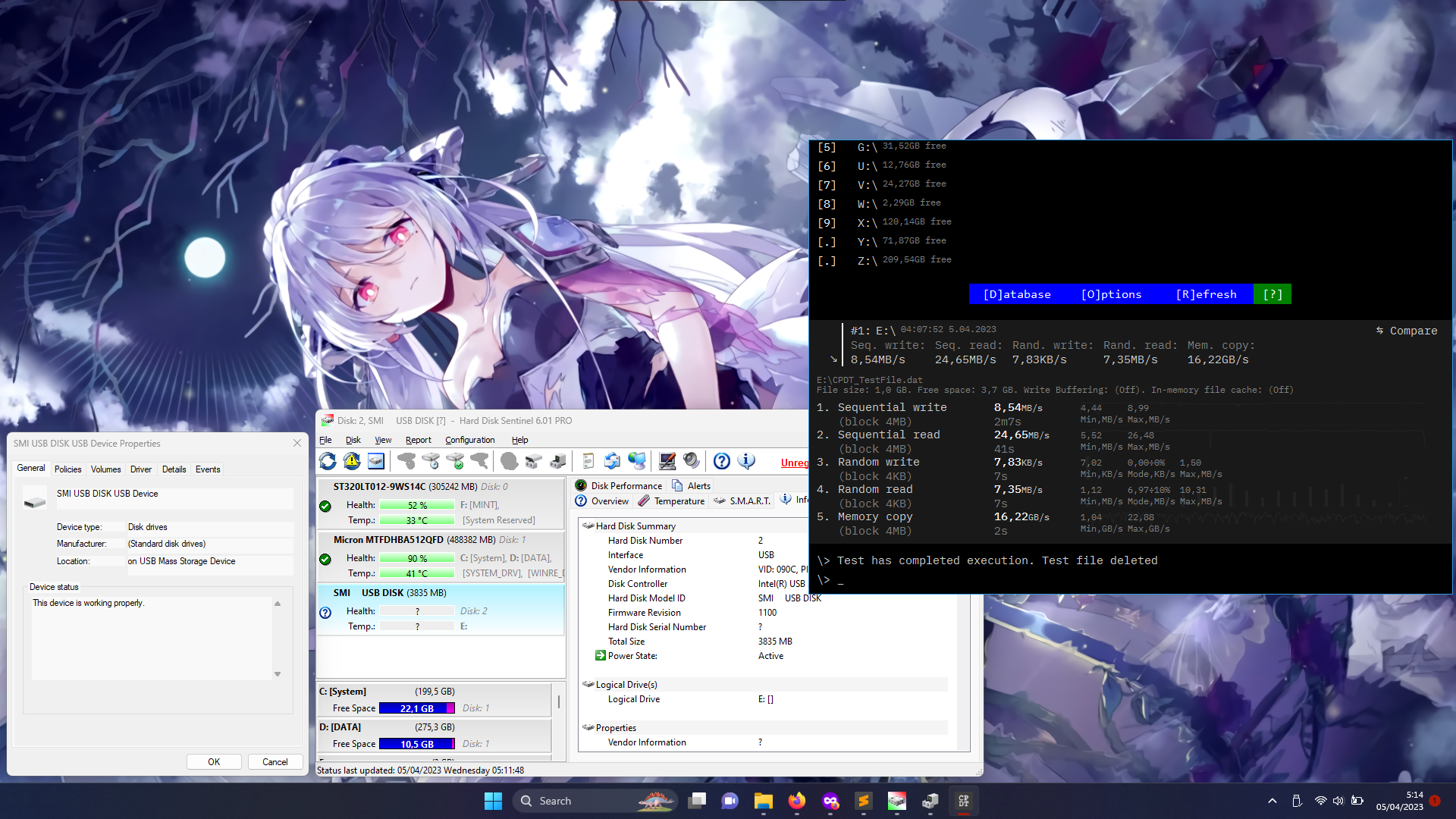Click the red Unregistered link
Image resolution: width=1456 pixels, height=819 pixels.
coord(795,463)
